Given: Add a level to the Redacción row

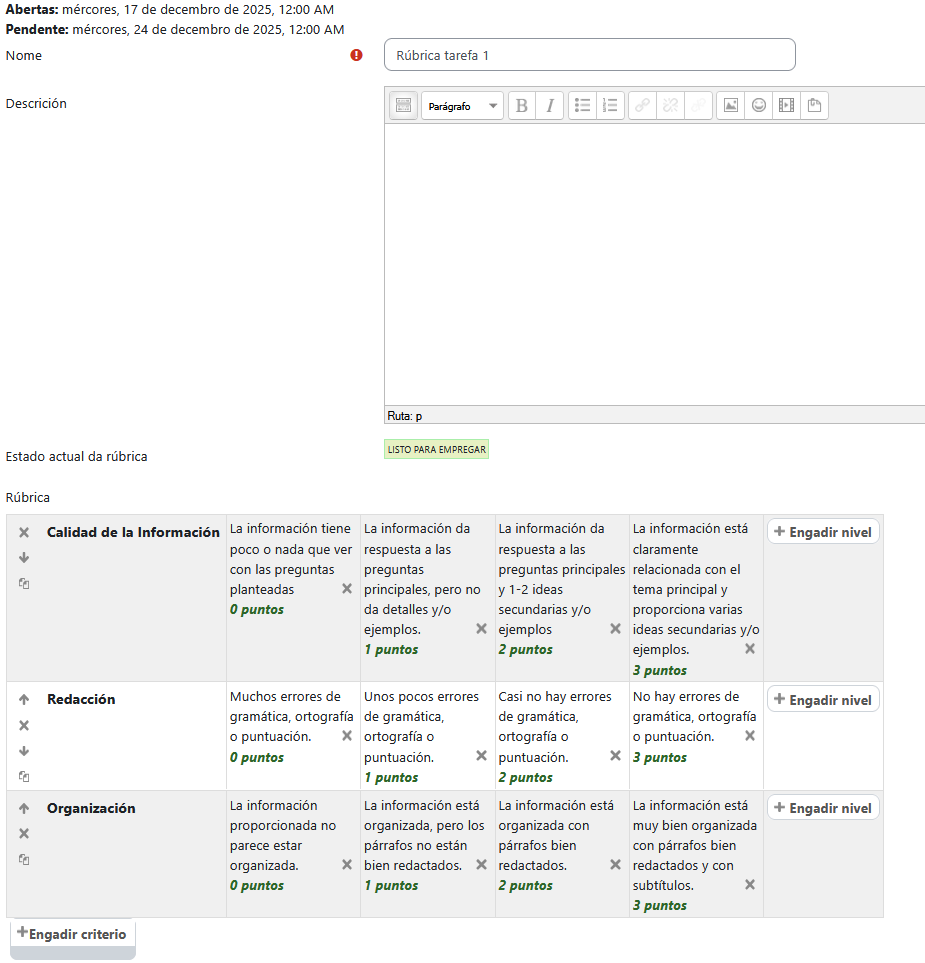Looking at the screenshot, I should 823,700.
